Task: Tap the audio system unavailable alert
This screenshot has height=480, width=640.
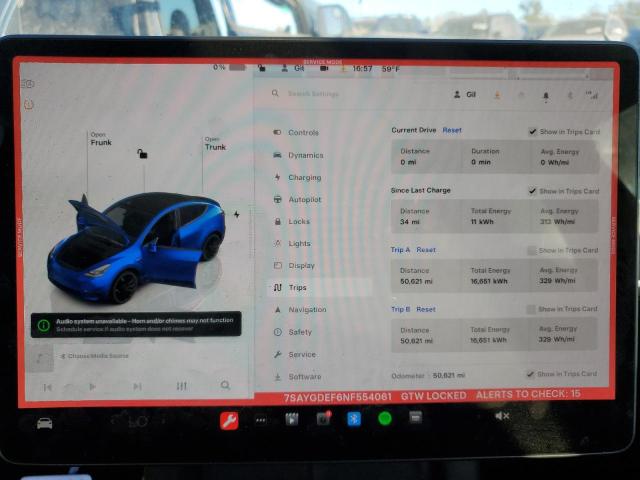Action: pyautogui.click(x=136, y=324)
